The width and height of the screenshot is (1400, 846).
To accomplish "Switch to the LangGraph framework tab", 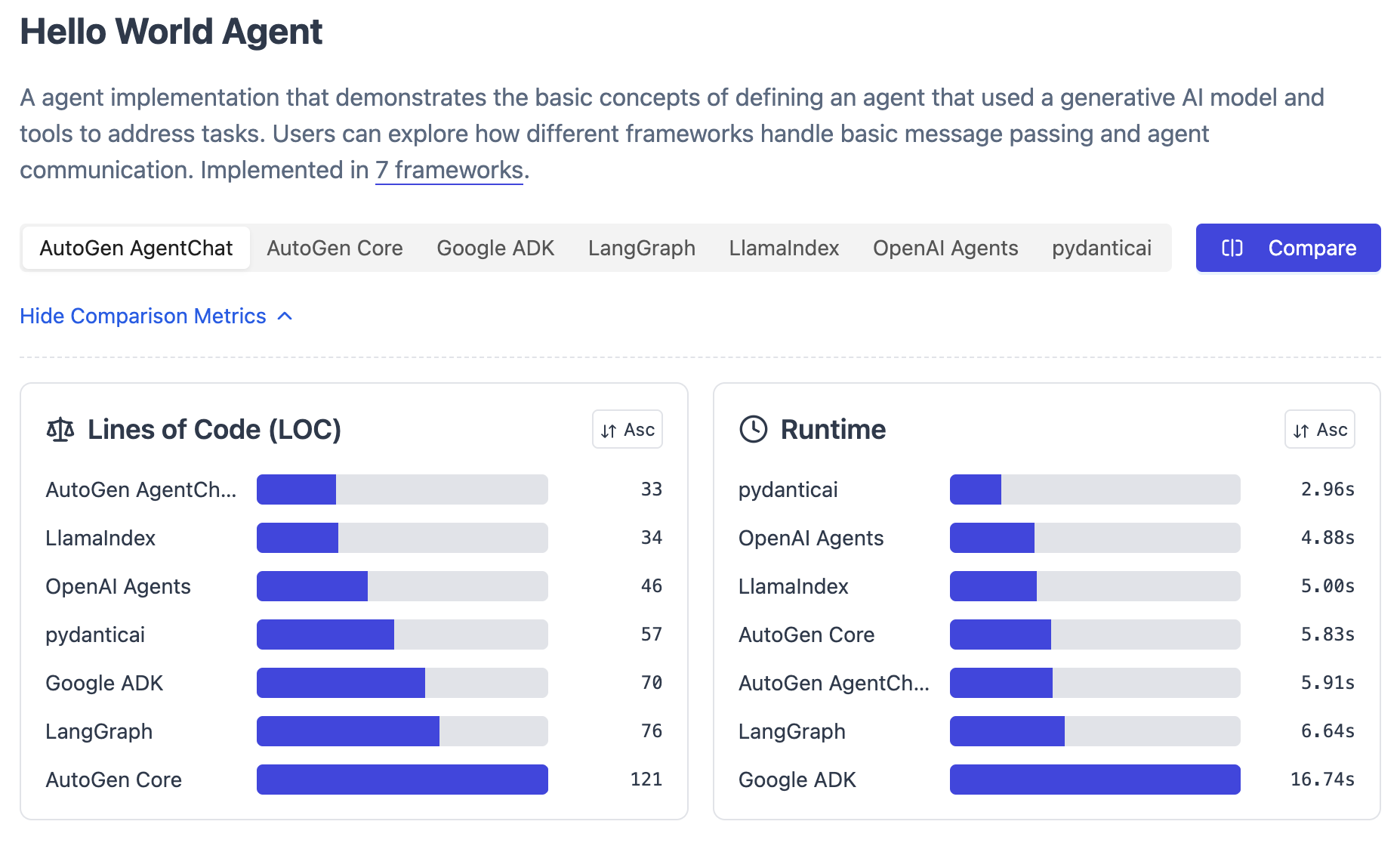I will tap(640, 248).
